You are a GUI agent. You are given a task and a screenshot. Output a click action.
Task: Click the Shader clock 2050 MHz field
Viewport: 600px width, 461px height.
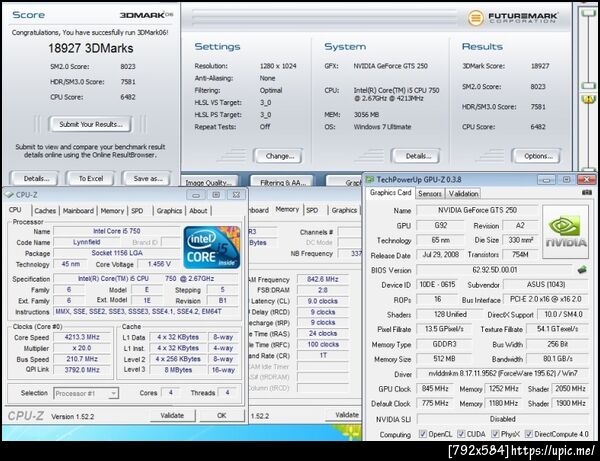coord(570,389)
